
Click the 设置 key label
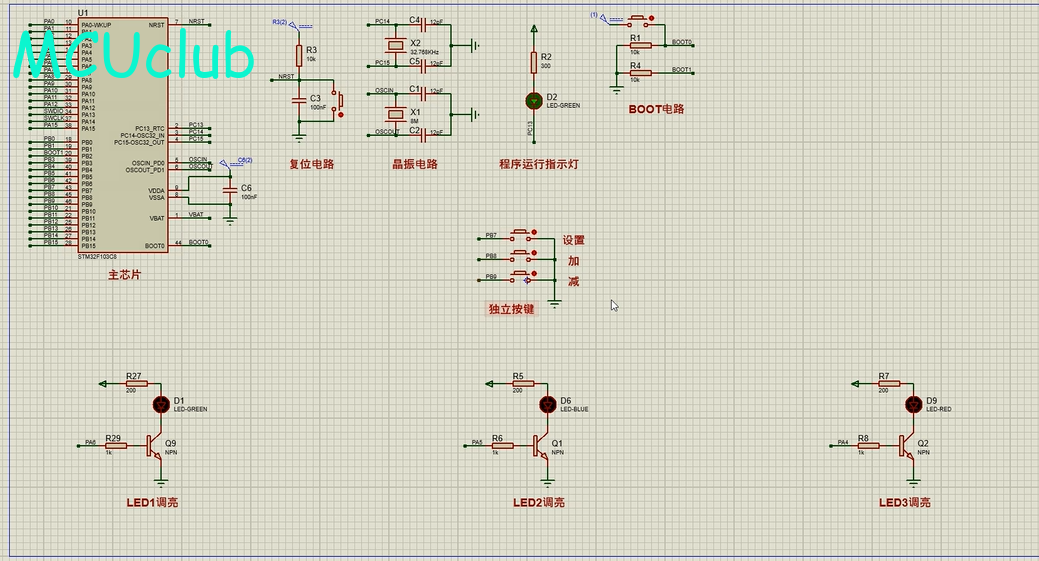[x=574, y=240]
